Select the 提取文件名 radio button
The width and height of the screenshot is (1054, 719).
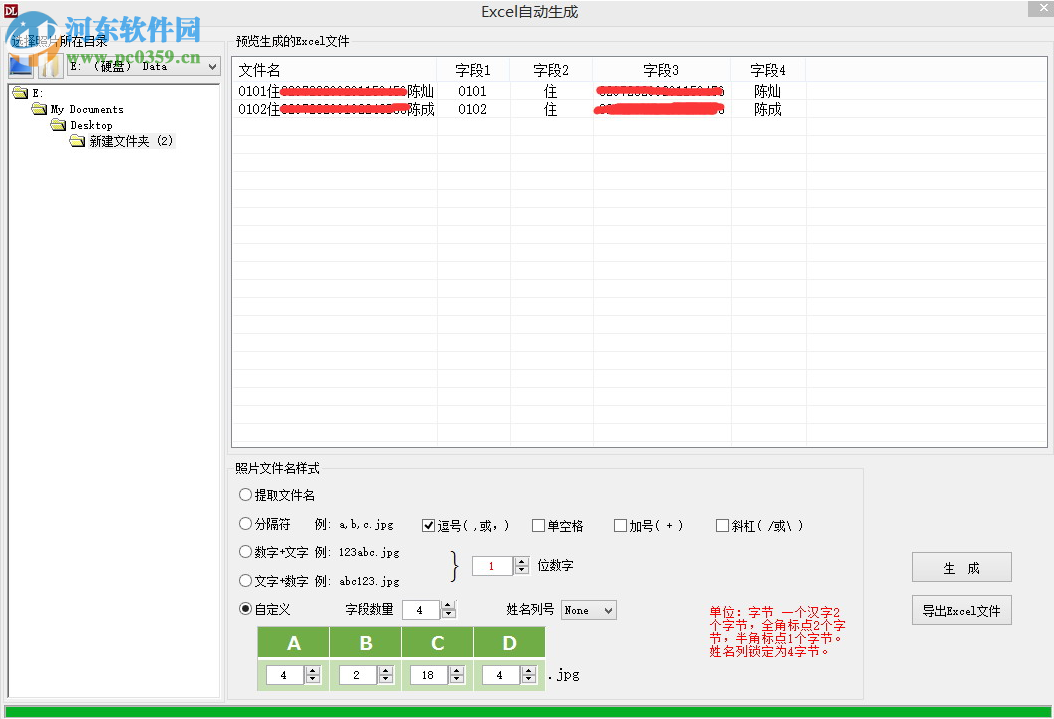245,494
